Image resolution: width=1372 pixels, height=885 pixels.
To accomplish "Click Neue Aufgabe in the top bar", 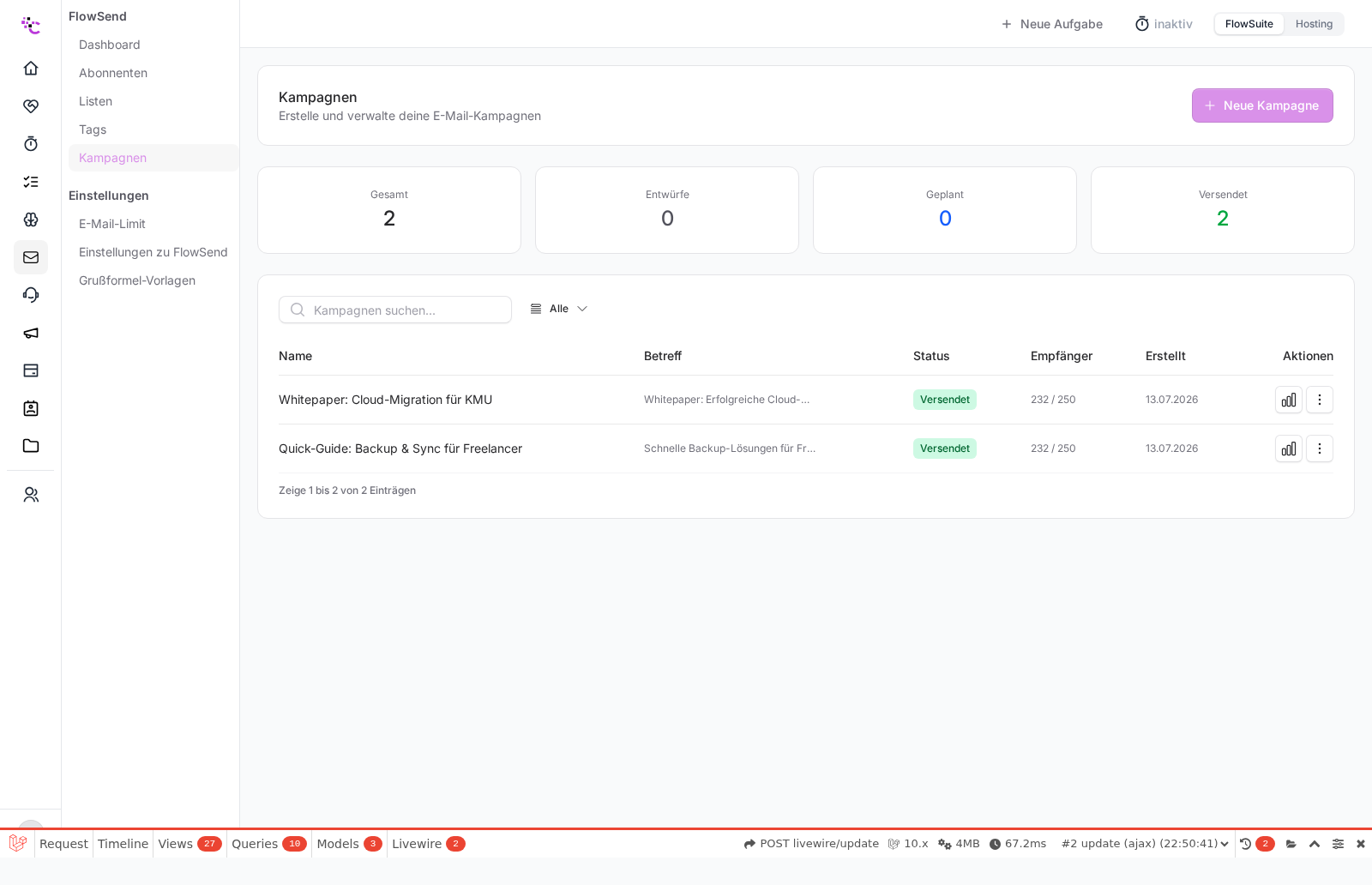I will (1051, 24).
